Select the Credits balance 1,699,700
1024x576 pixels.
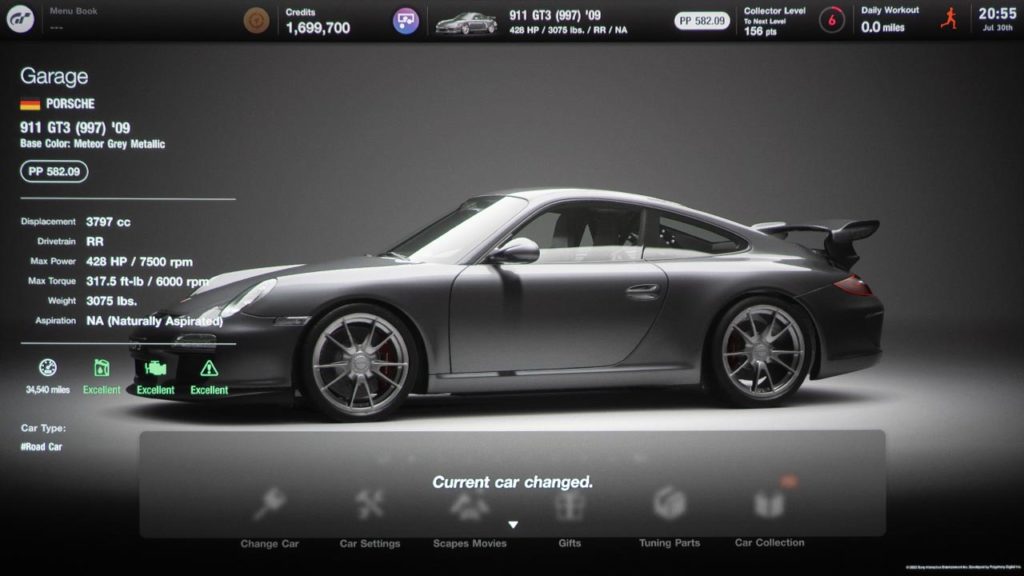(x=317, y=28)
